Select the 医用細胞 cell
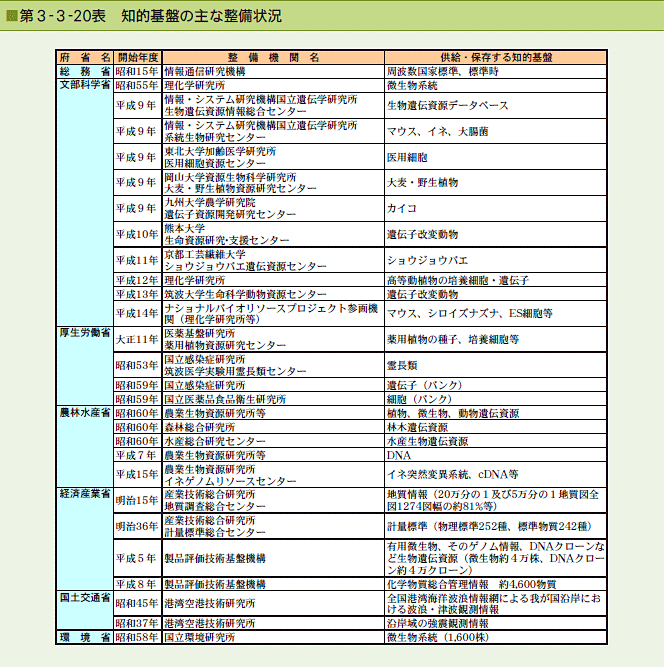This screenshot has height=667, width=664. pyautogui.click(x=496, y=157)
